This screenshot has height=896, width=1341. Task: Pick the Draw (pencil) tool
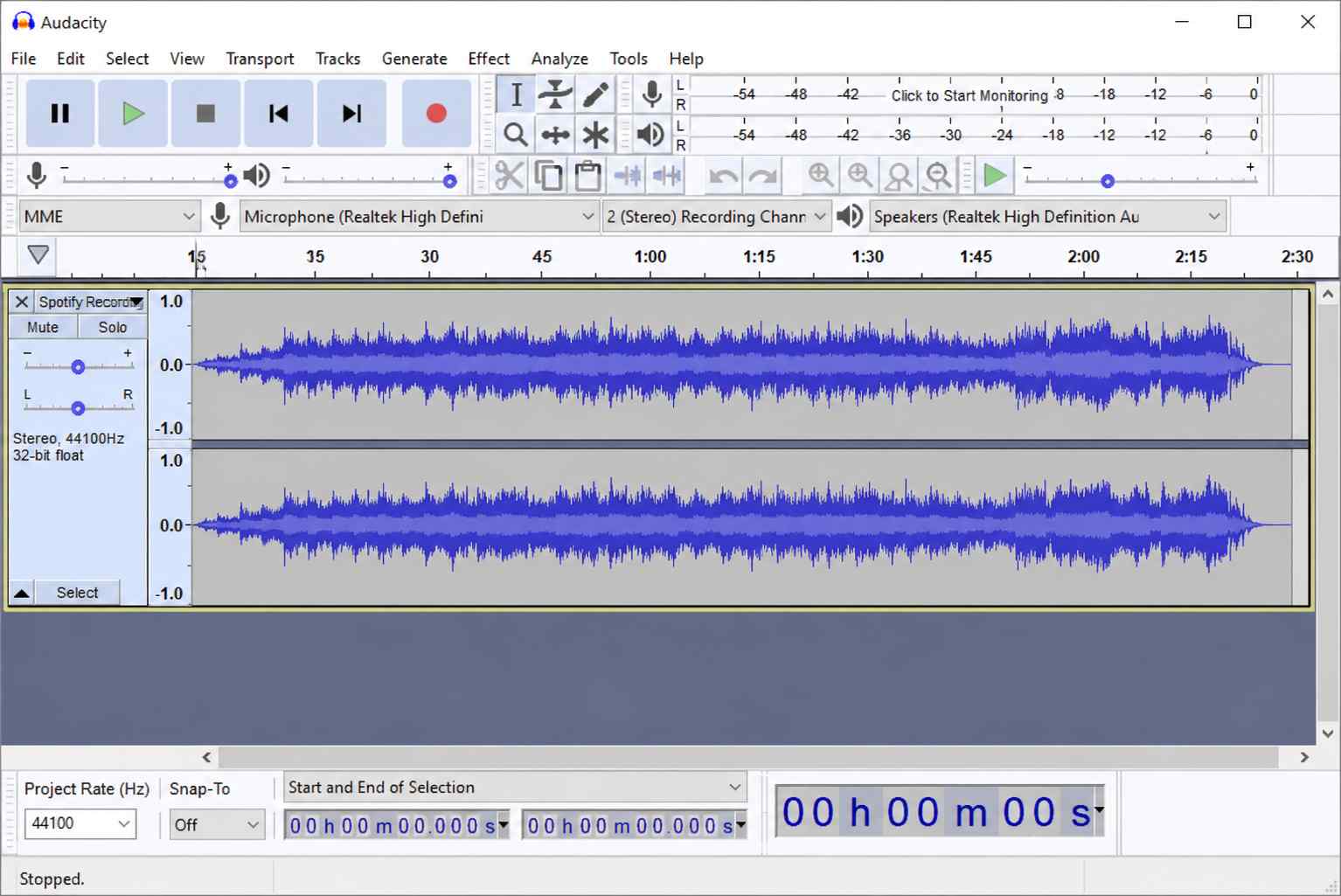coord(595,94)
